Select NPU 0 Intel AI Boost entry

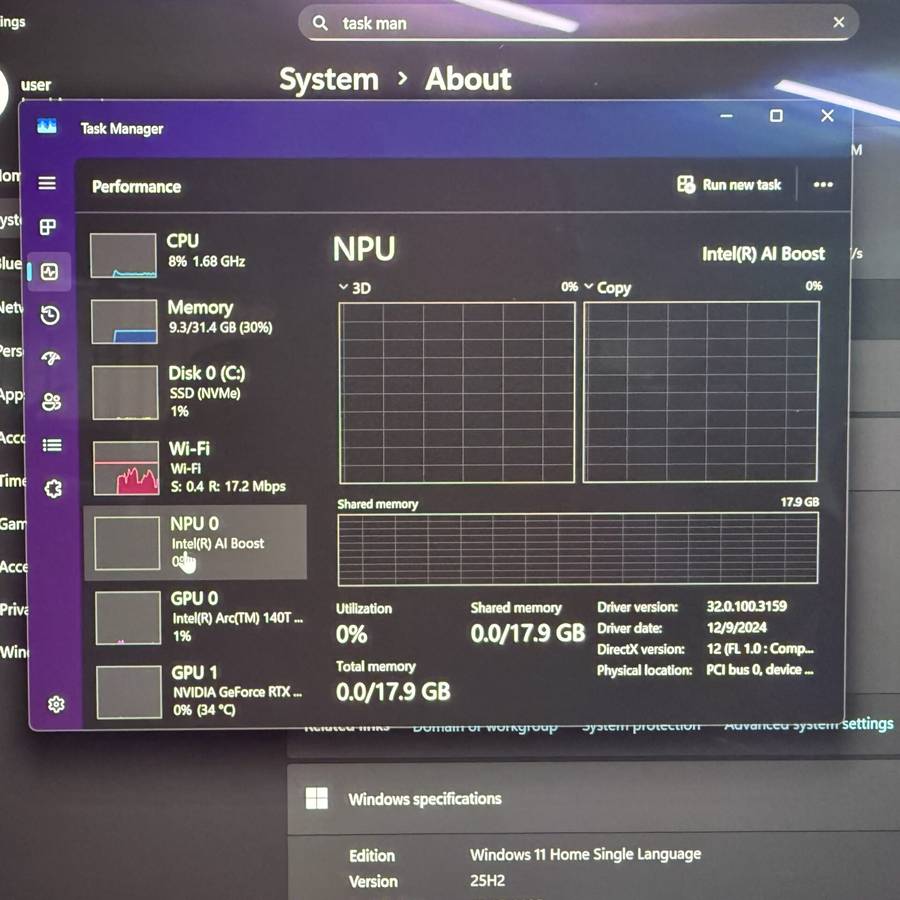(x=195, y=543)
